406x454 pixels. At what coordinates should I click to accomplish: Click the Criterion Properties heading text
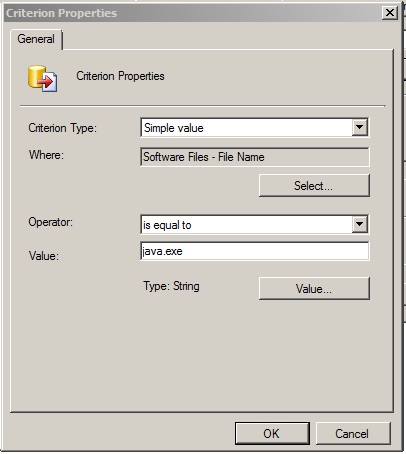tap(120, 76)
